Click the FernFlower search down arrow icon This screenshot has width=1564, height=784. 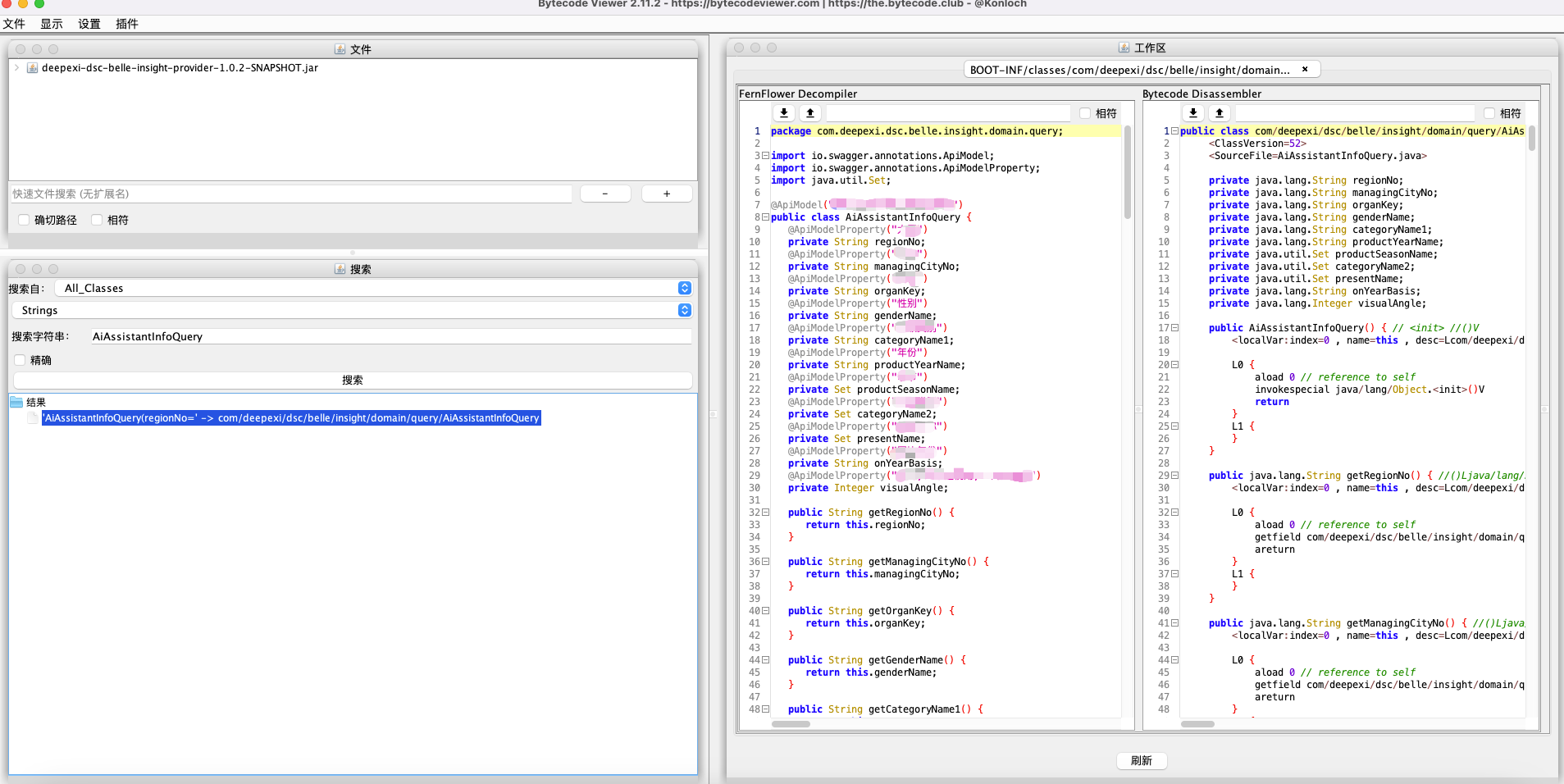pos(784,113)
